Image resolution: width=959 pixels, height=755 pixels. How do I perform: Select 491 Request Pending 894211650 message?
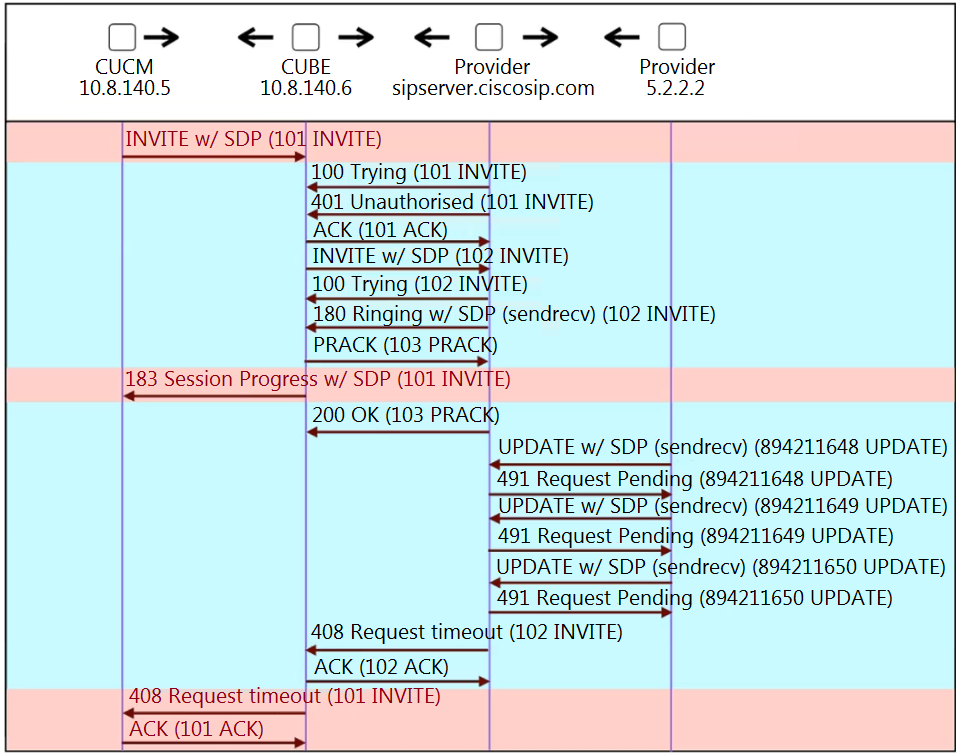pyautogui.click(x=694, y=598)
